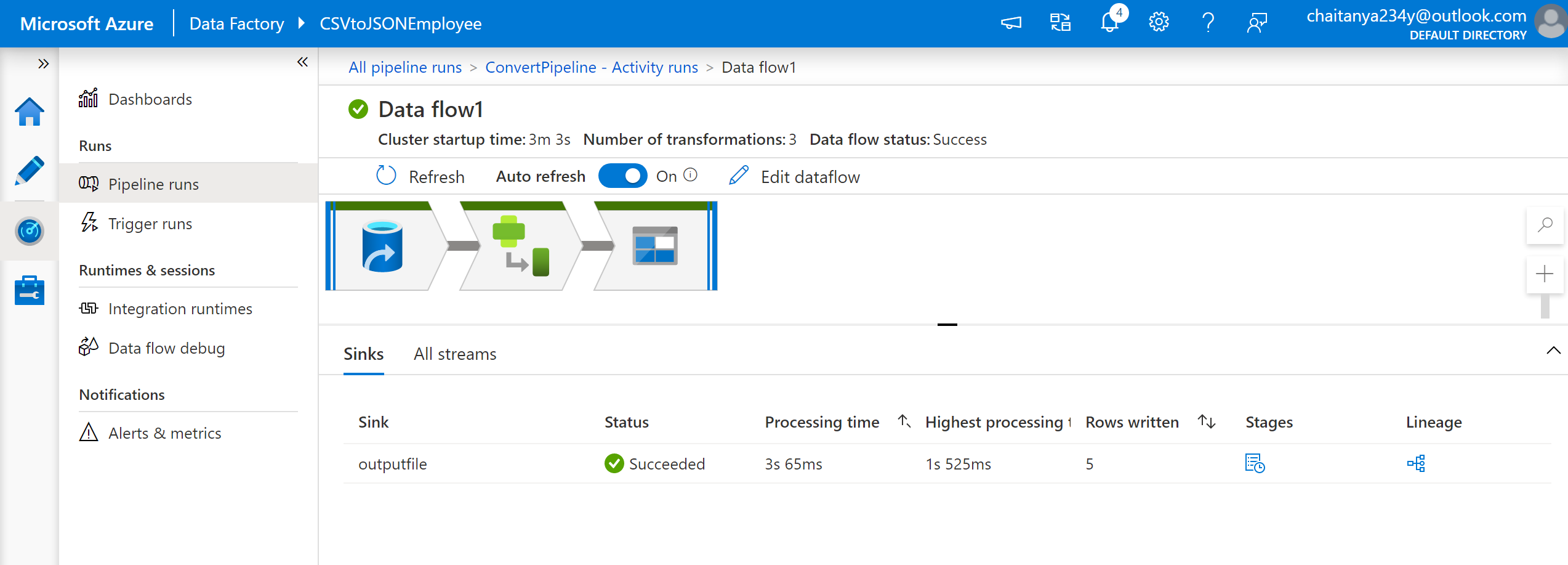
Task: Click Auto refresh info icon
Action: [691, 176]
